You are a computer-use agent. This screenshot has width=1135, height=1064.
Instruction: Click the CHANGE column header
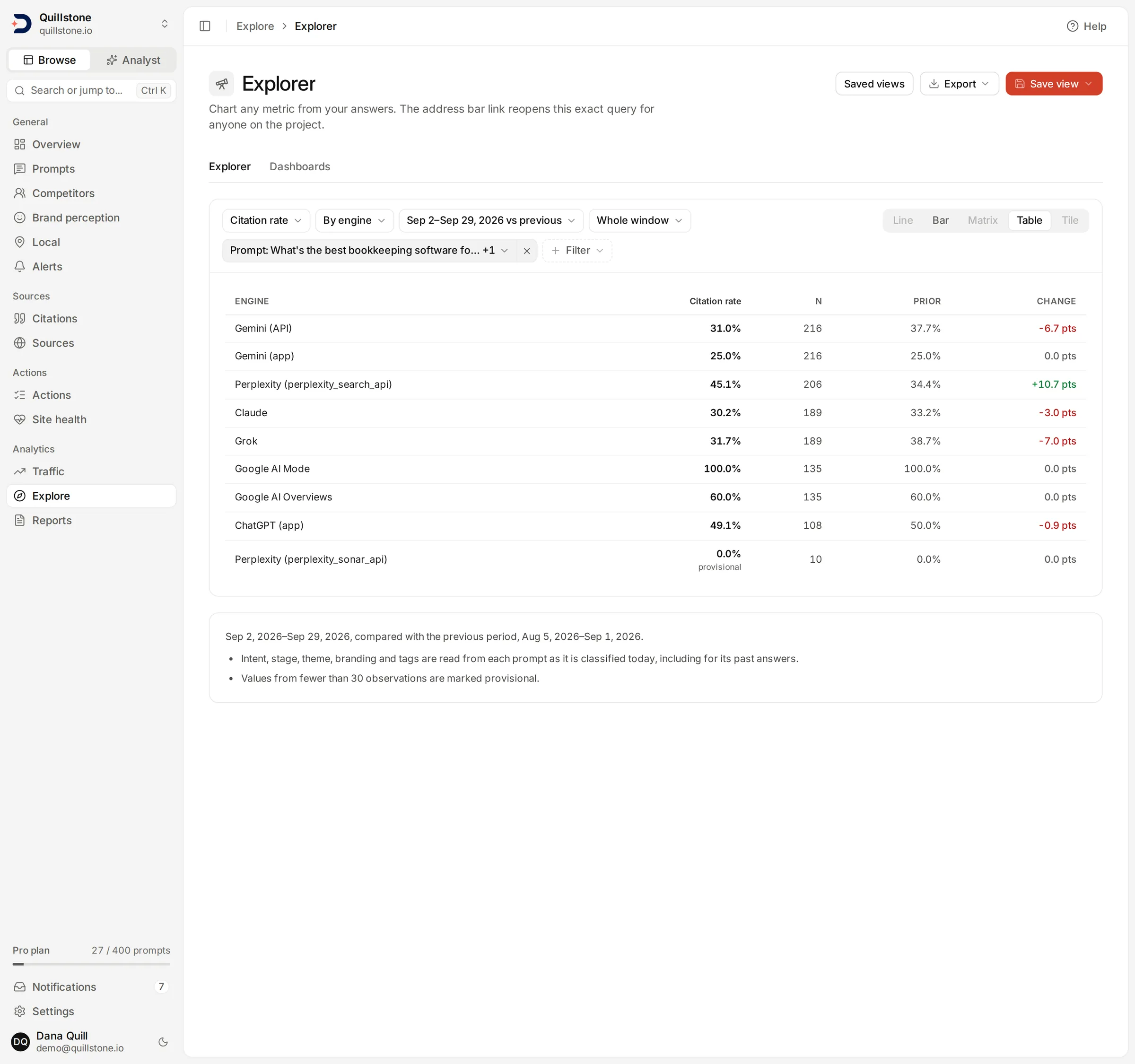tap(1056, 301)
